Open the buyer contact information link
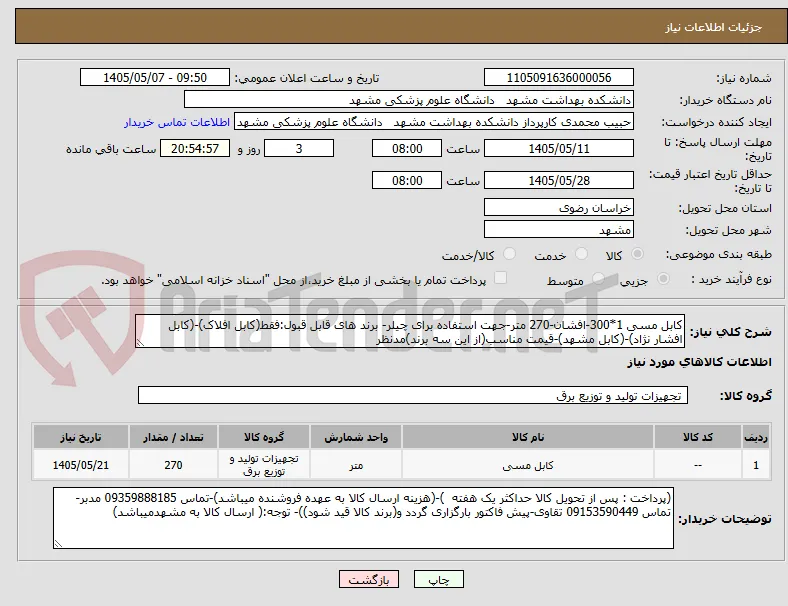This screenshot has width=788, height=606. [177, 122]
